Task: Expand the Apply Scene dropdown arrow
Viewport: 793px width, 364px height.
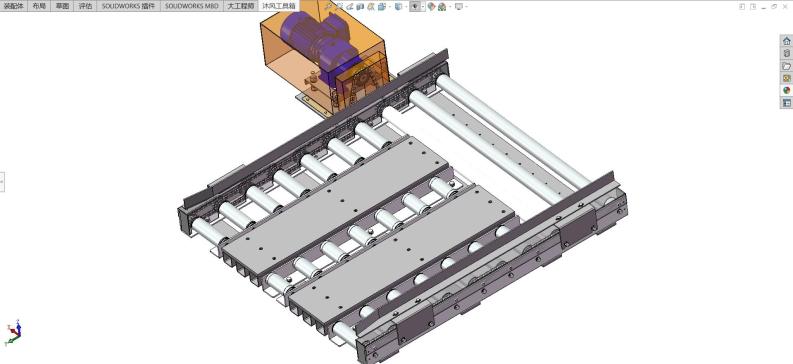Action: click(x=450, y=7)
